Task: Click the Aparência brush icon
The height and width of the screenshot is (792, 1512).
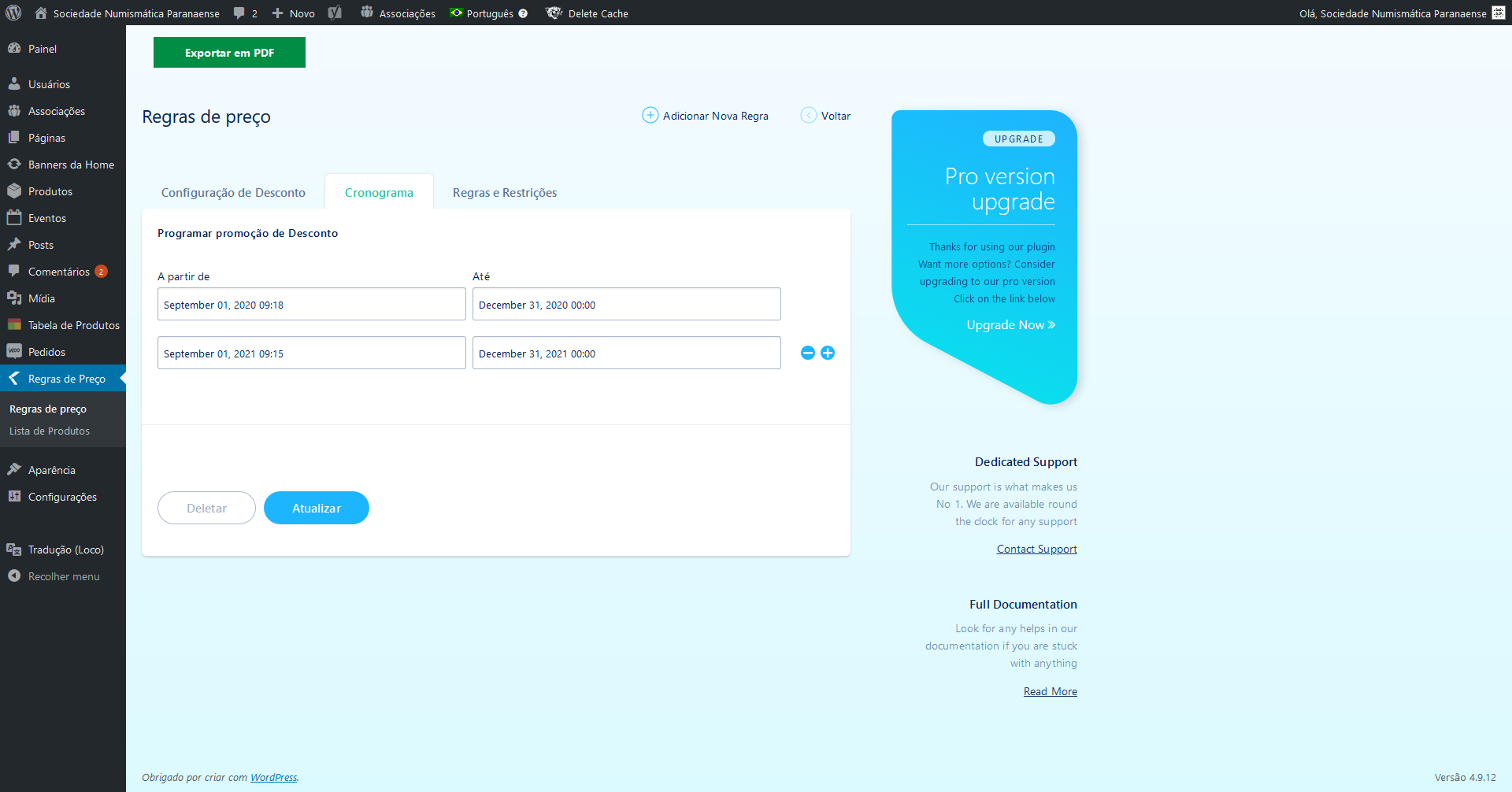Action: (14, 469)
